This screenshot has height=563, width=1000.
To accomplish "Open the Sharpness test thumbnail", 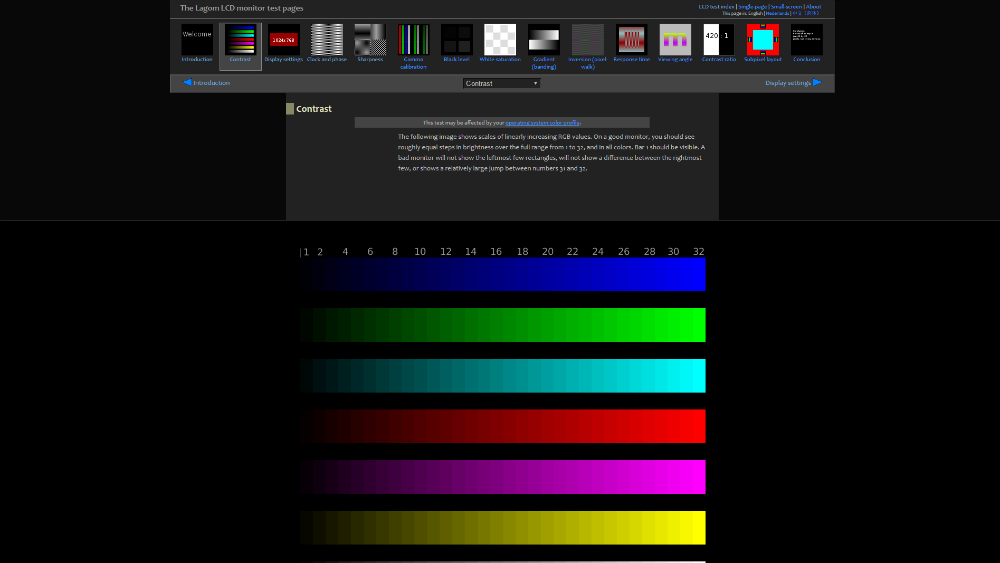I will click(x=369, y=40).
